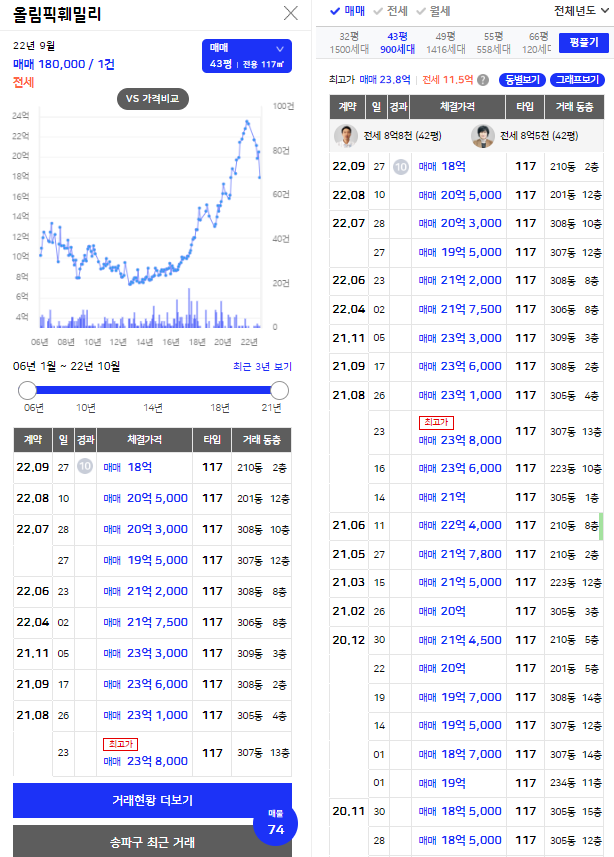Click 매매 21억 7,800 in the 21.05 row
This screenshot has height=857, width=614.
(460, 554)
